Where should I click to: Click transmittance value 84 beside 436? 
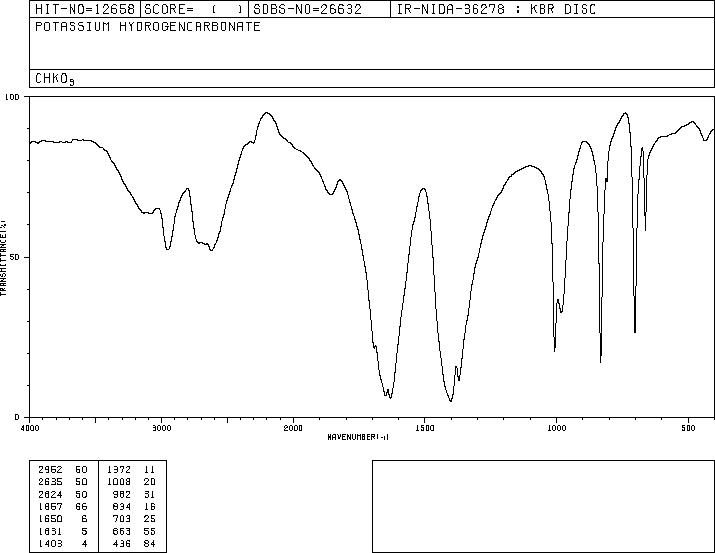click(x=150, y=543)
